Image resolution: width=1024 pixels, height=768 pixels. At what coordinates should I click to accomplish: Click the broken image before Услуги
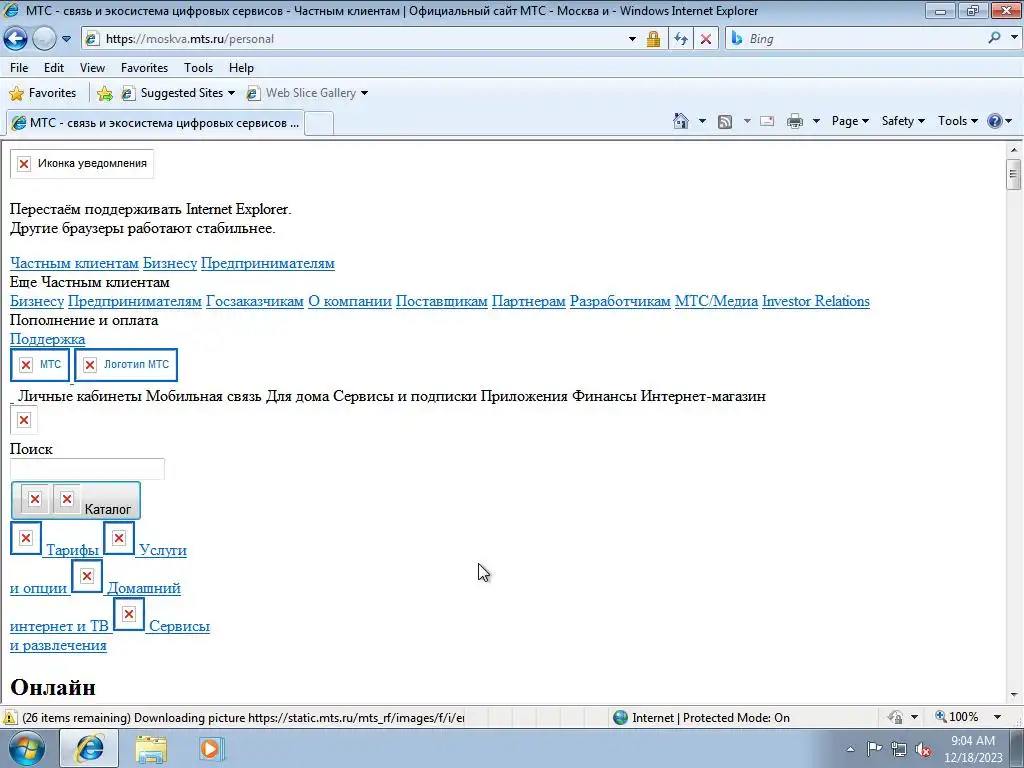pyautogui.click(x=119, y=538)
